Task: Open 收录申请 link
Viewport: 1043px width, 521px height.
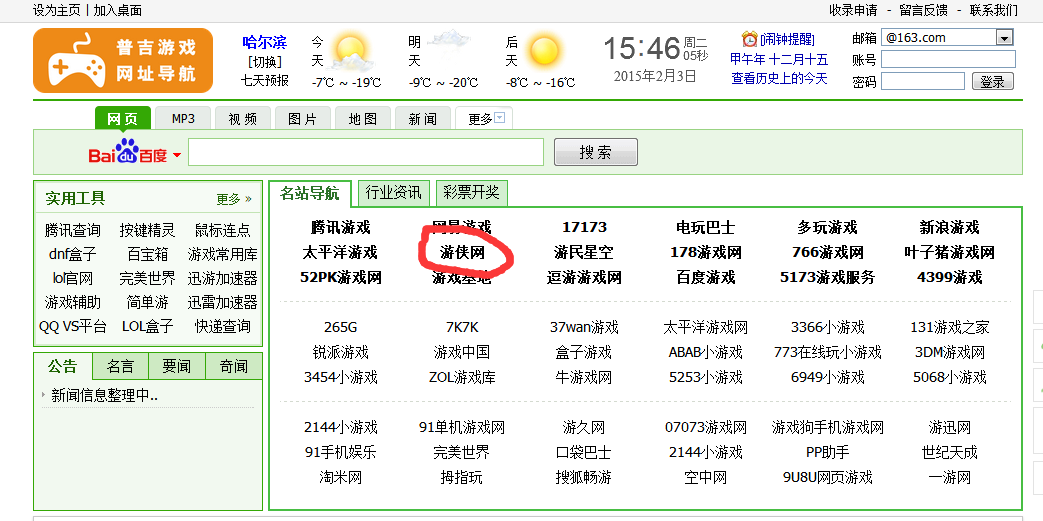Action: pyautogui.click(x=853, y=10)
